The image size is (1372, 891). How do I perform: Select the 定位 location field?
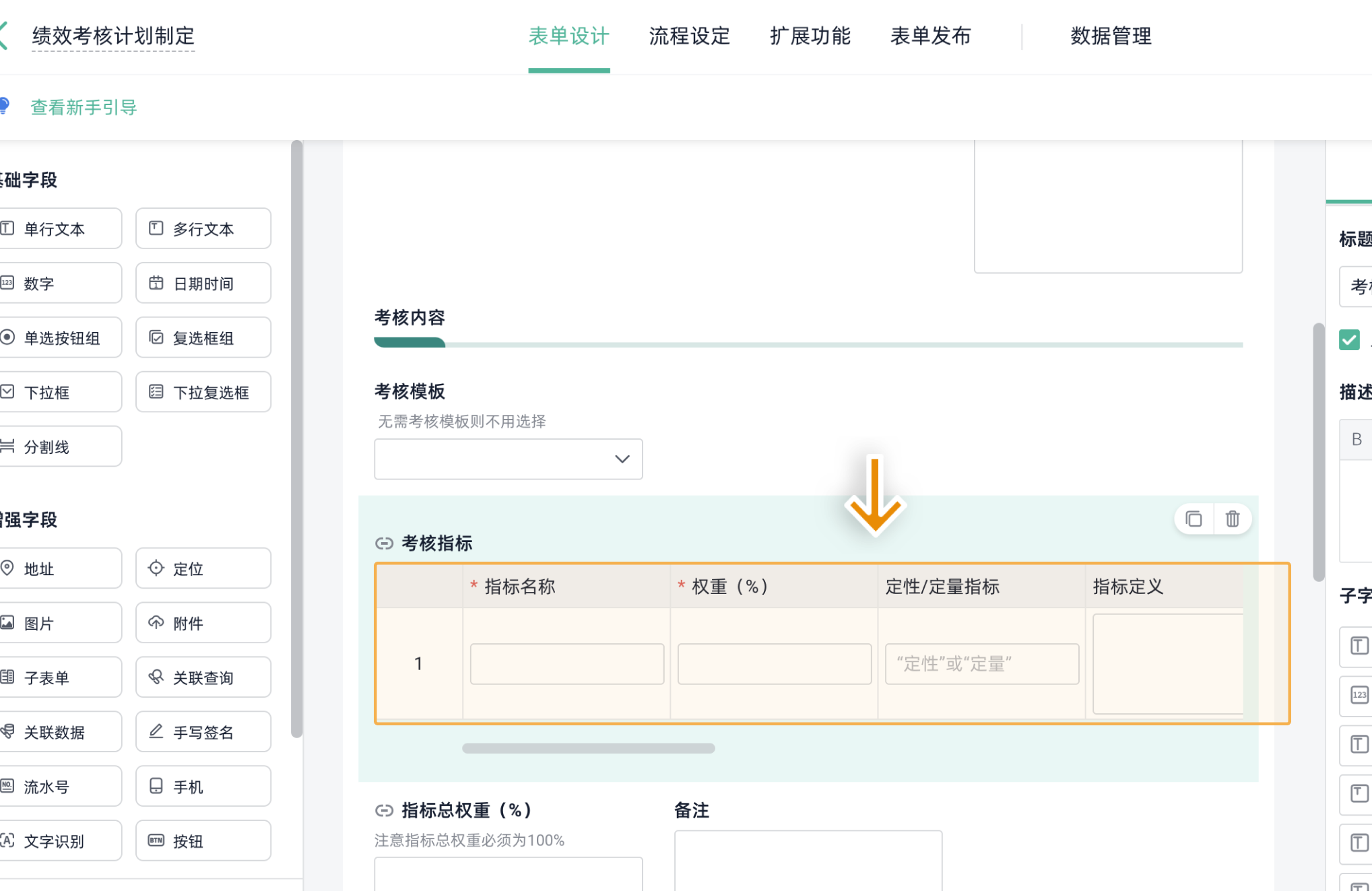click(x=203, y=568)
